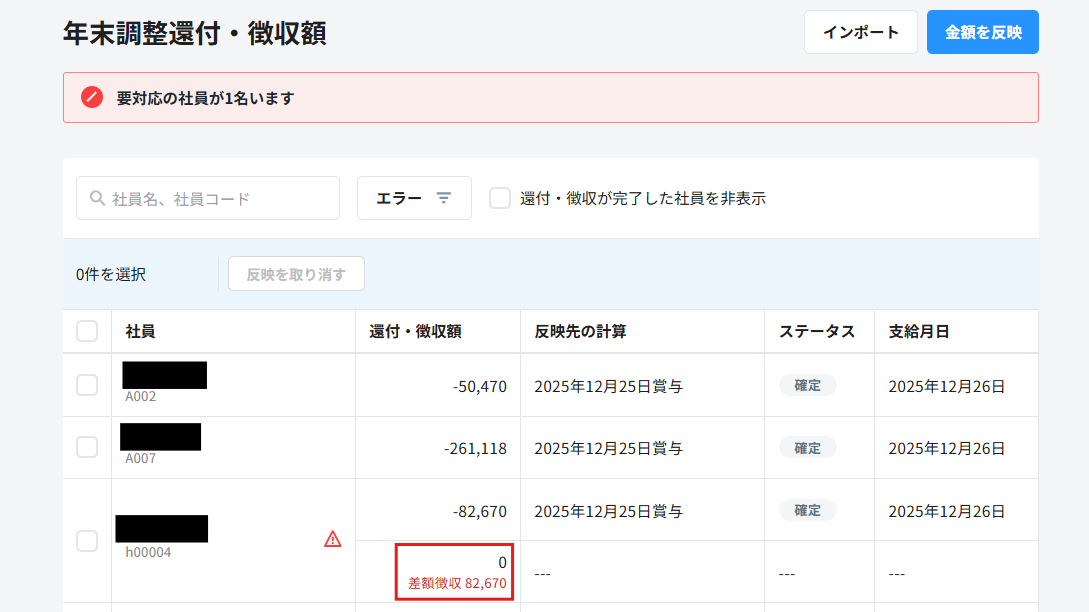Check the row checkbox for employee A007
Screen dimensions: 1089x612
point(87,447)
